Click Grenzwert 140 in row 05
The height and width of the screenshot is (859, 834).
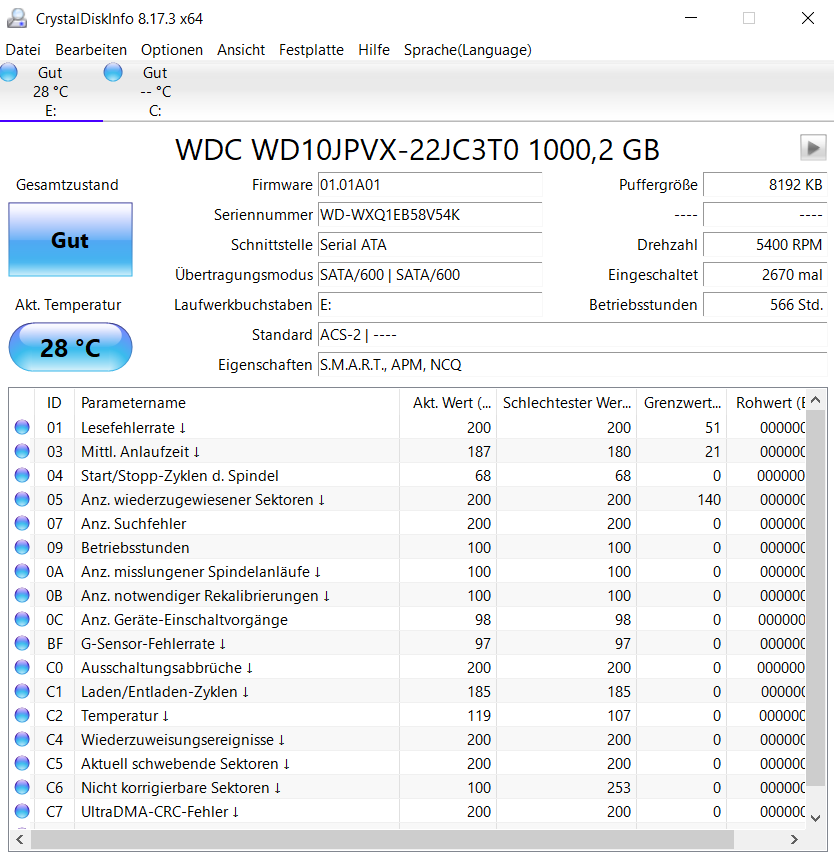point(709,500)
